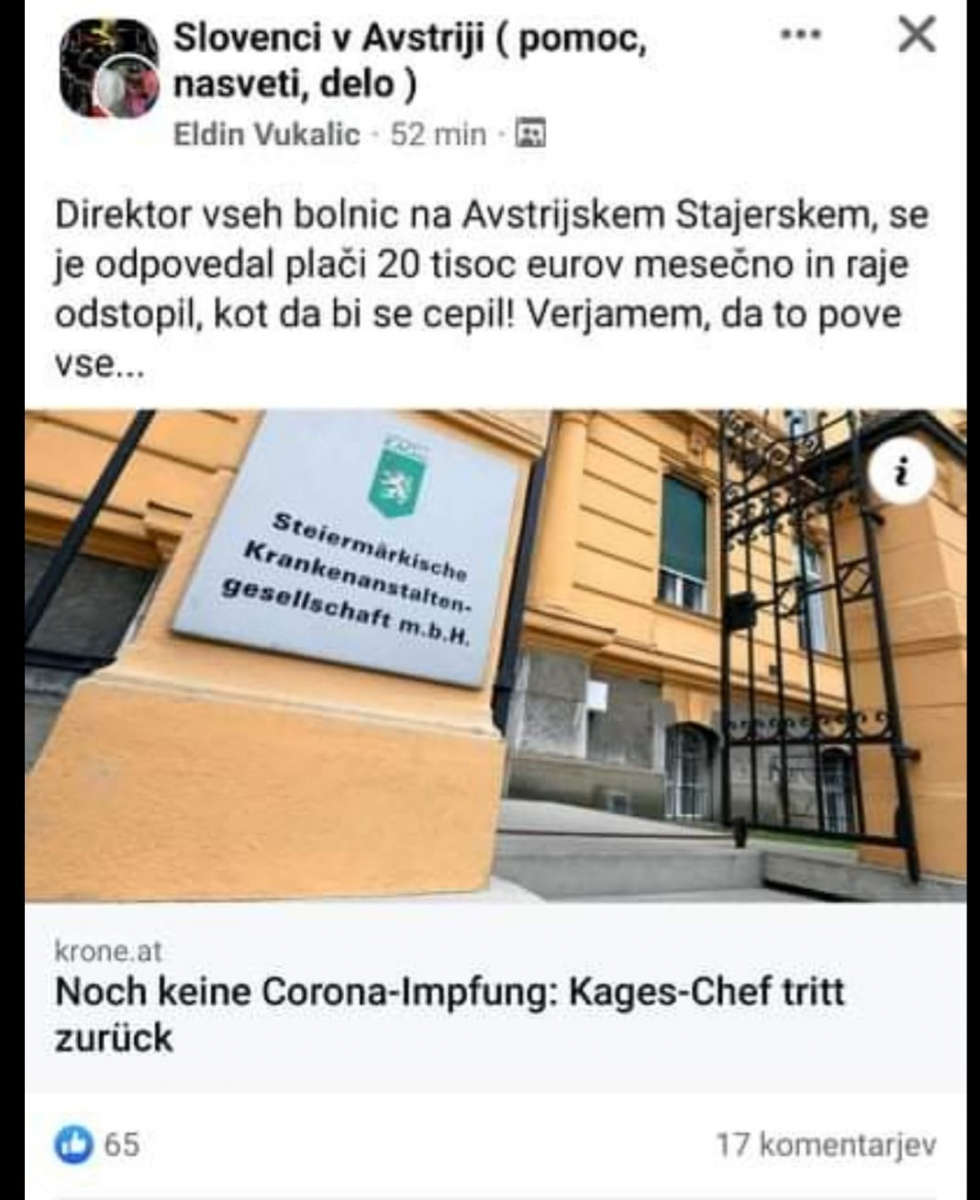The width and height of the screenshot is (980, 1200).
Task: Open the post via 52 min timestamp
Action: click(438, 135)
